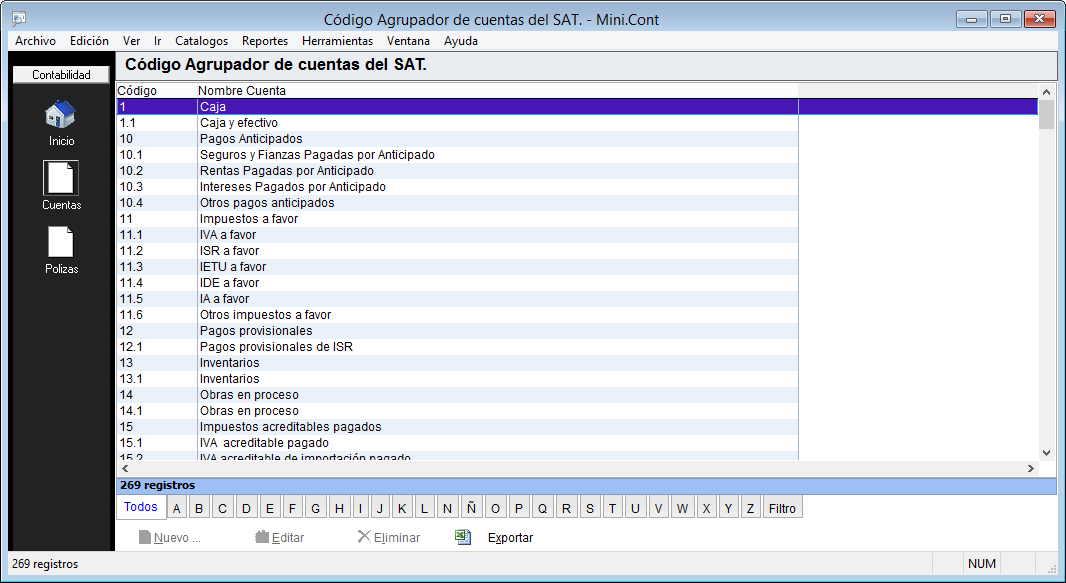Image resolution: width=1066 pixels, height=583 pixels.
Task: Filter accounts by letter S
Action: tap(589, 508)
